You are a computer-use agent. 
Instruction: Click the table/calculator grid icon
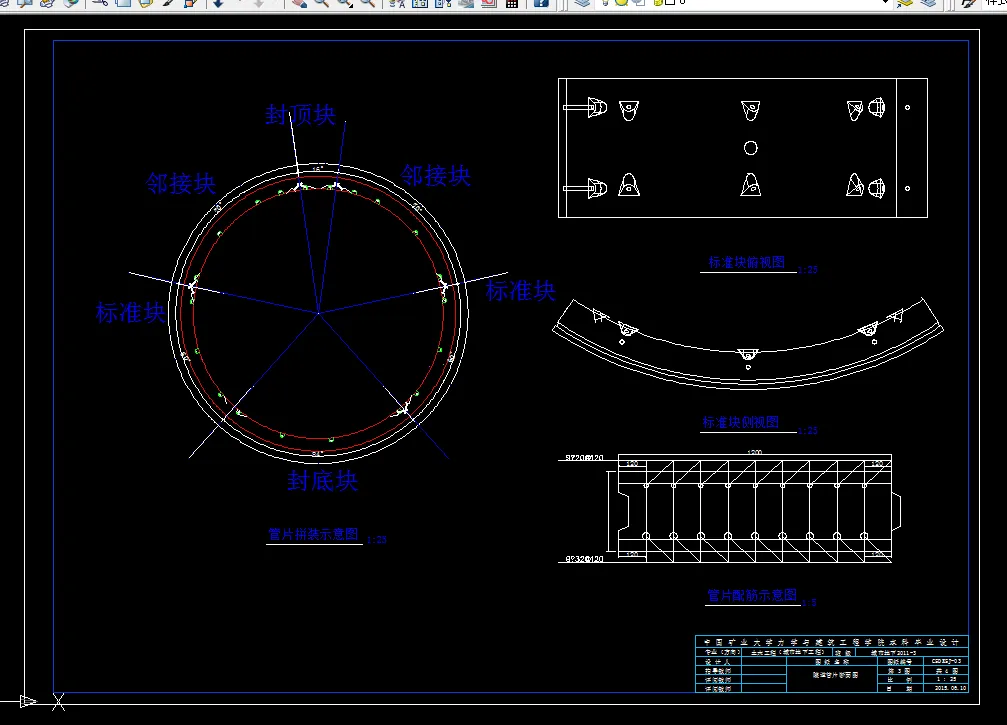[512, 3]
